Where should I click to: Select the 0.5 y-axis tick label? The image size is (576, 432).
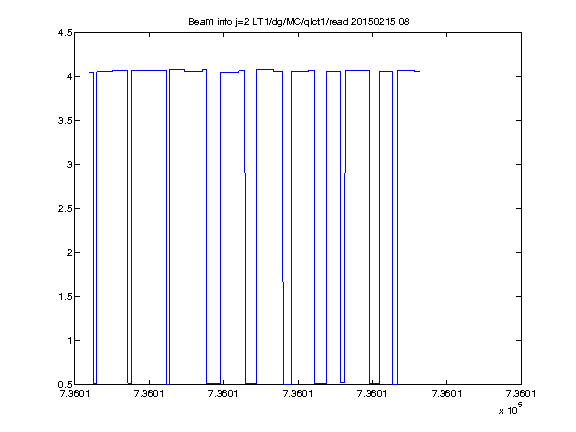pyautogui.click(x=65, y=385)
